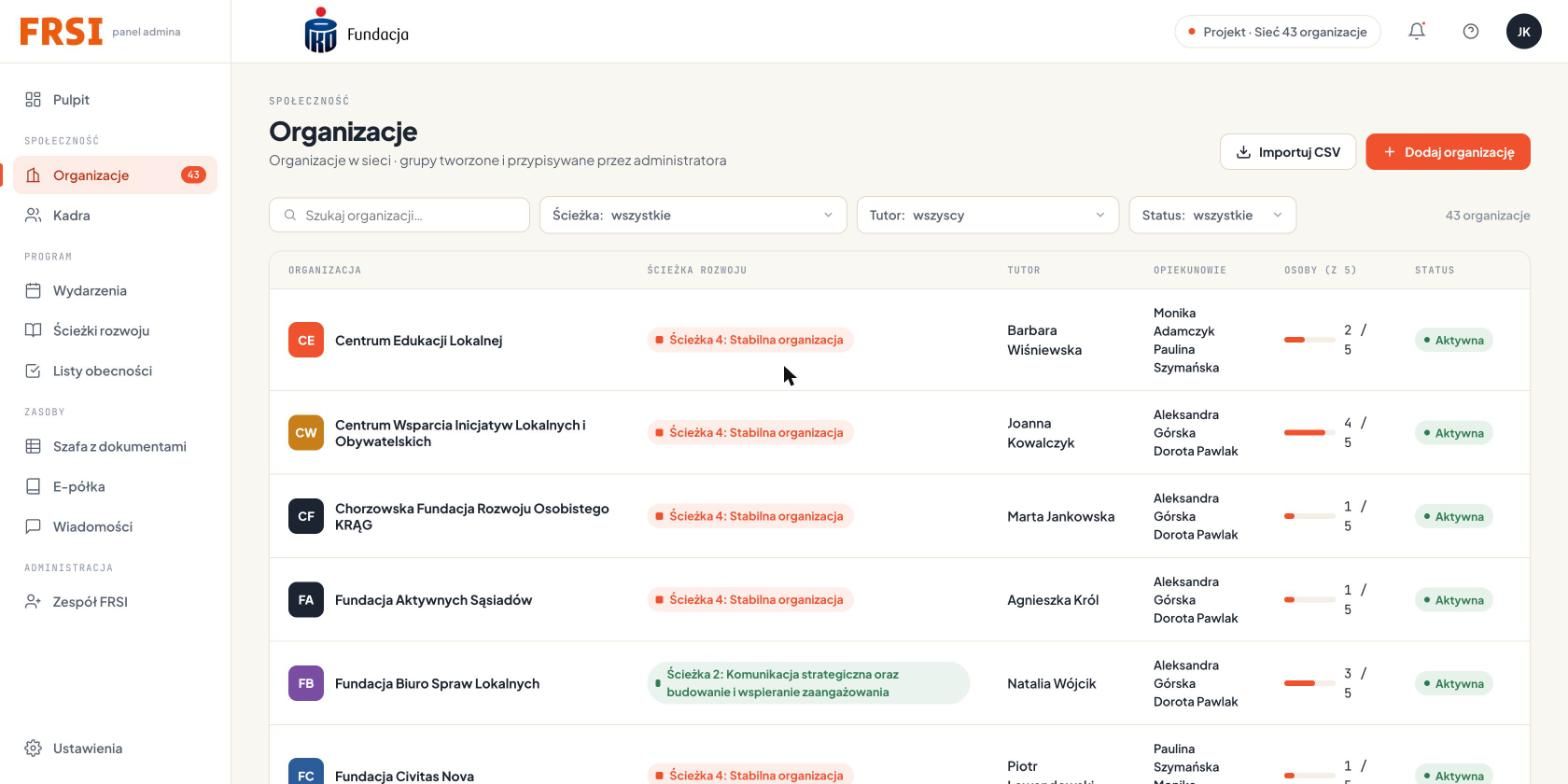The height and width of the screenshot is (784, 1568).
Task: Click the Dodaj organizację button
Action: [1448, 152]
